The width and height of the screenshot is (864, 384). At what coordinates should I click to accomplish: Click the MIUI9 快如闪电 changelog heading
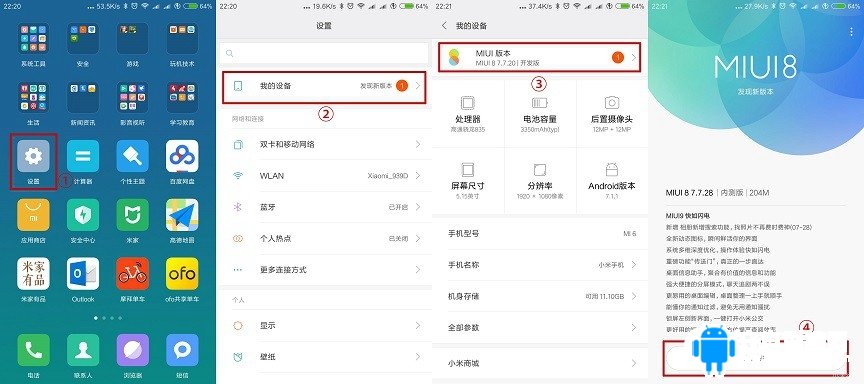pos(687,216)
